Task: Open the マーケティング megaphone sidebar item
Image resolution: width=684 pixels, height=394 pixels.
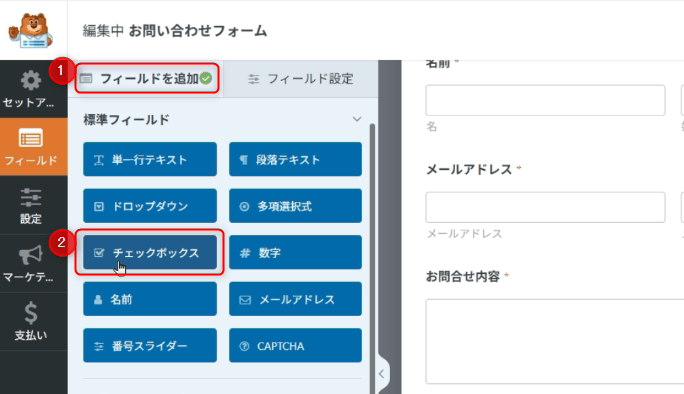Action: click(x=31, y=264)
